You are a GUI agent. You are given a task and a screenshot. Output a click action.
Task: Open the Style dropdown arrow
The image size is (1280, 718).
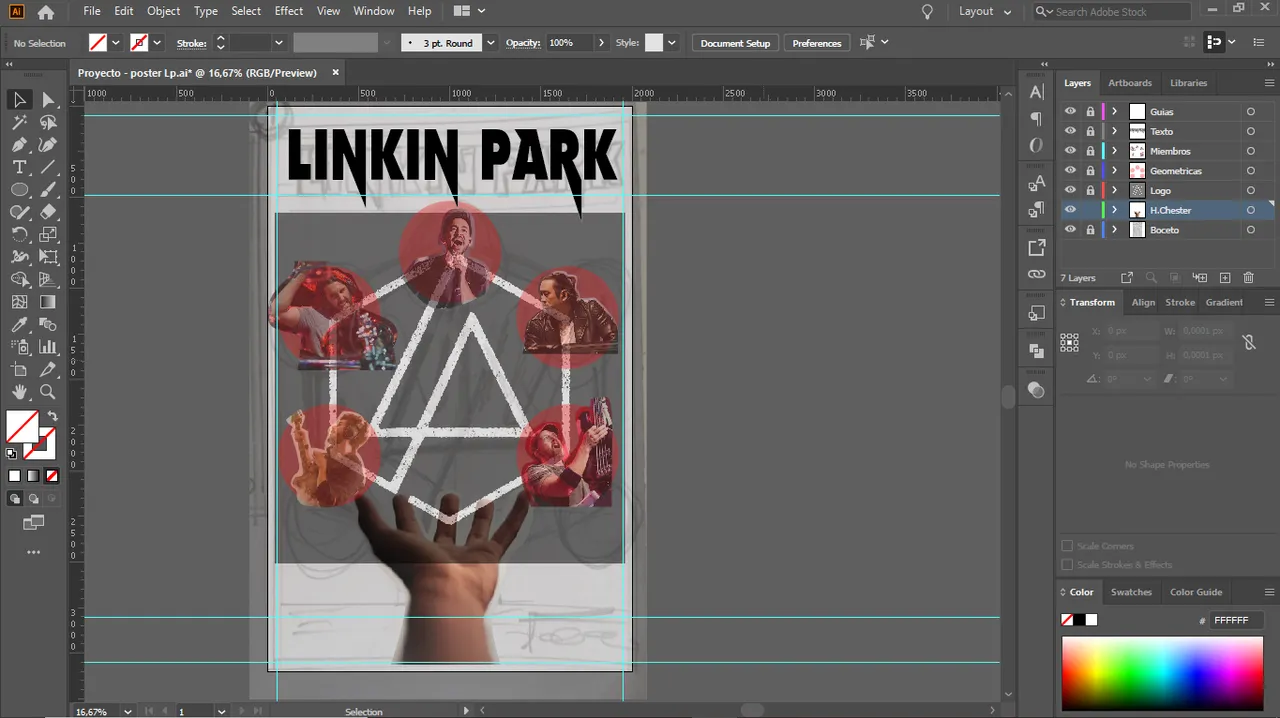click(672, 43)
